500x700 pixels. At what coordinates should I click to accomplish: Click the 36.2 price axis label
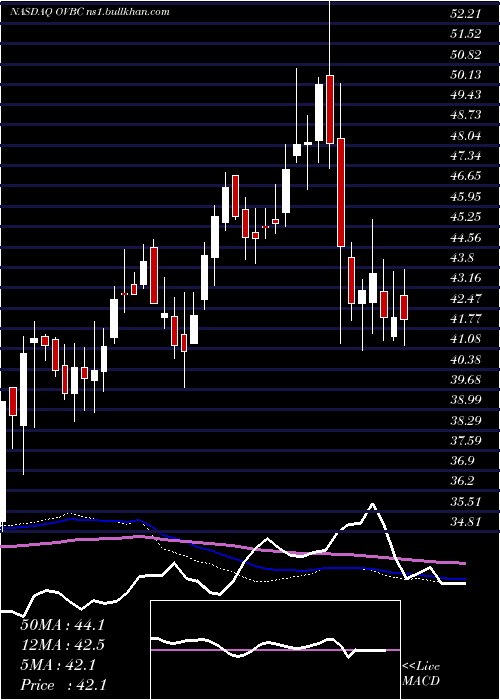click(x=462, y=481)
